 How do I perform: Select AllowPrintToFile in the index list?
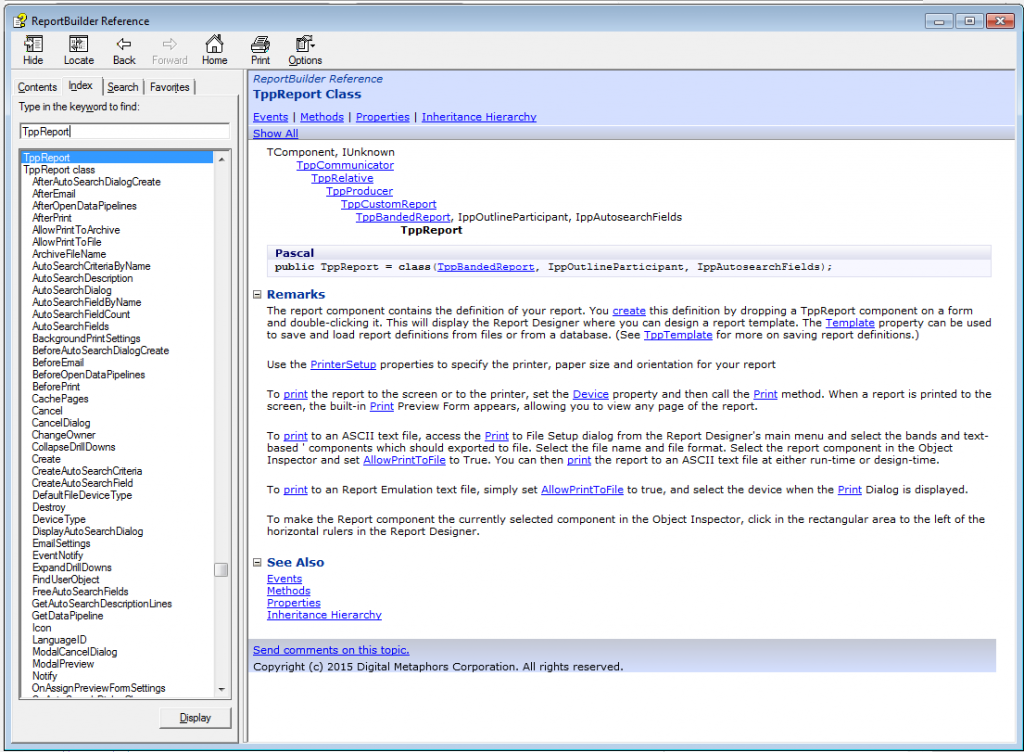[67, 242]
